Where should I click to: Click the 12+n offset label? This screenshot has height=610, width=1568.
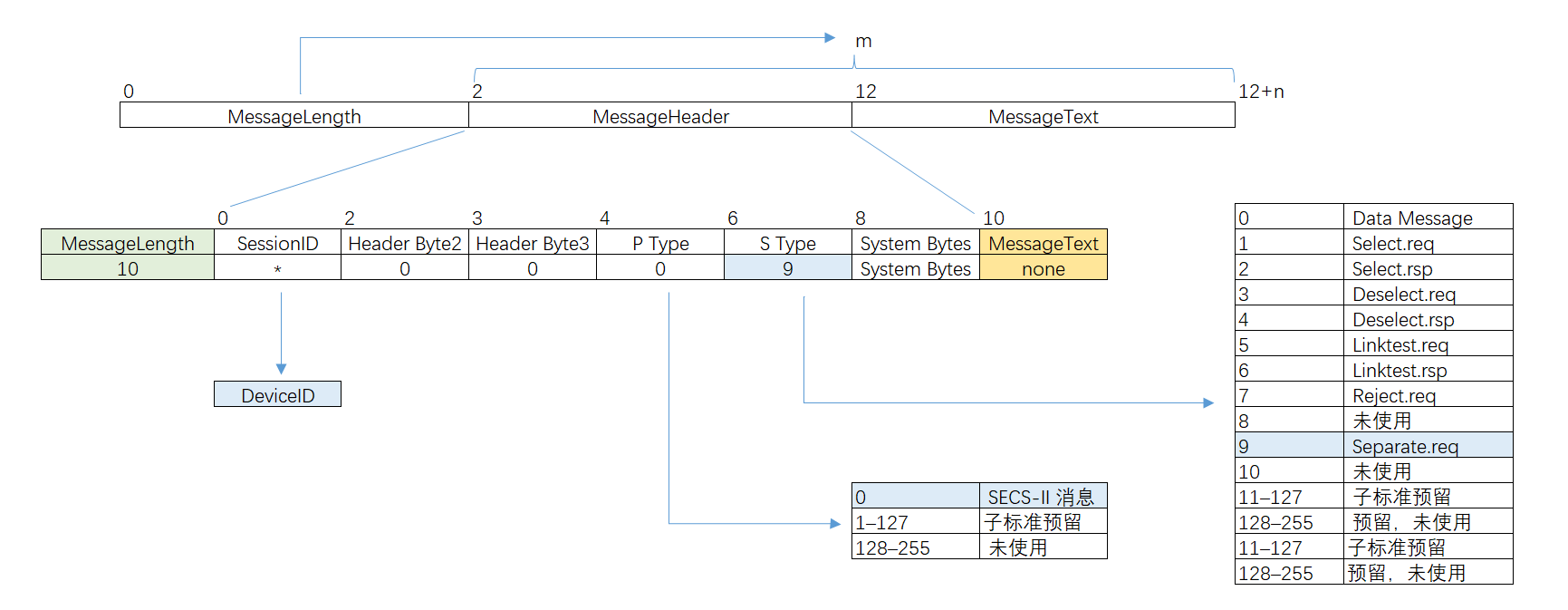1261,92
